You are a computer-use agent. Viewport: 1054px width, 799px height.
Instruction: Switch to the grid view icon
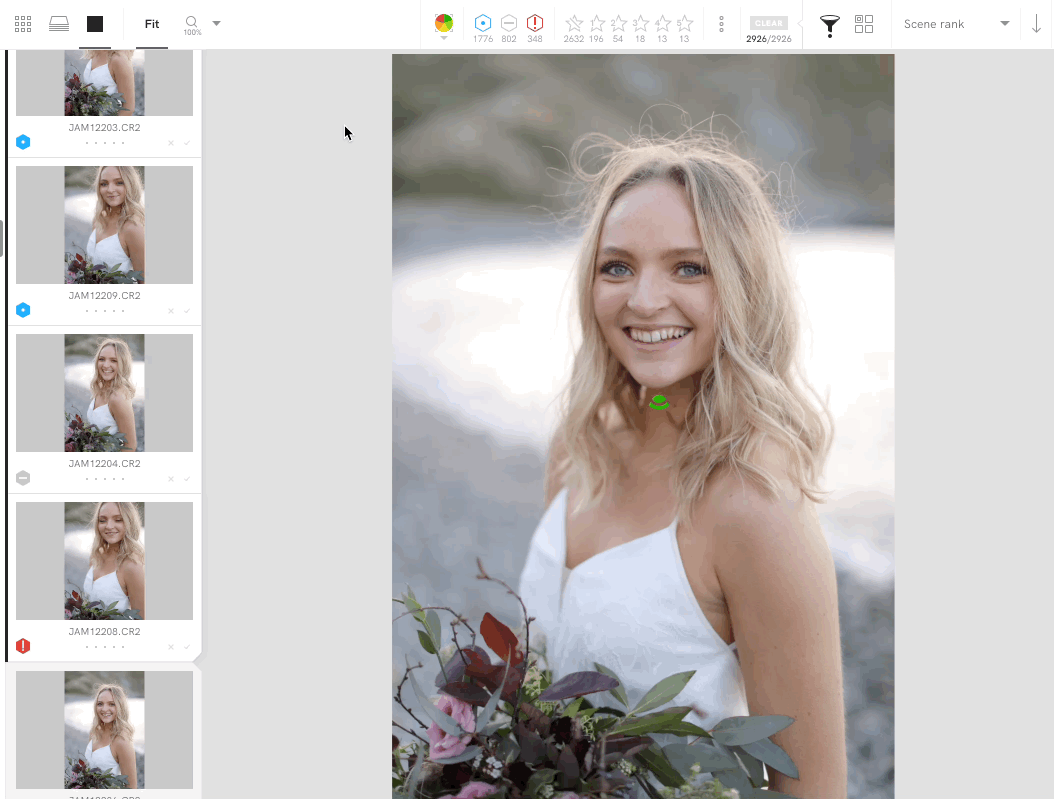(x=23, y=24)
